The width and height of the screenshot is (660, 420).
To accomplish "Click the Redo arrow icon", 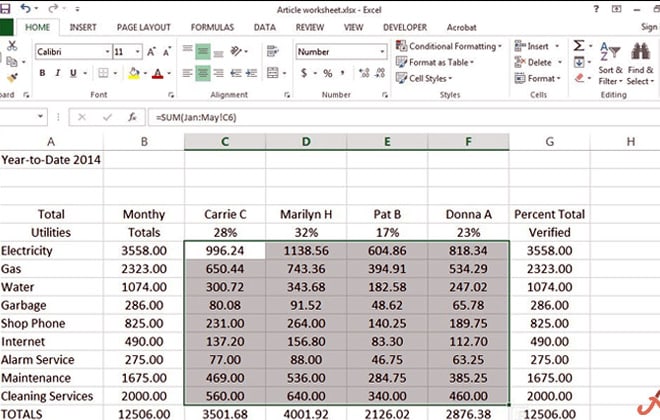I will click(x=53, y=8).
